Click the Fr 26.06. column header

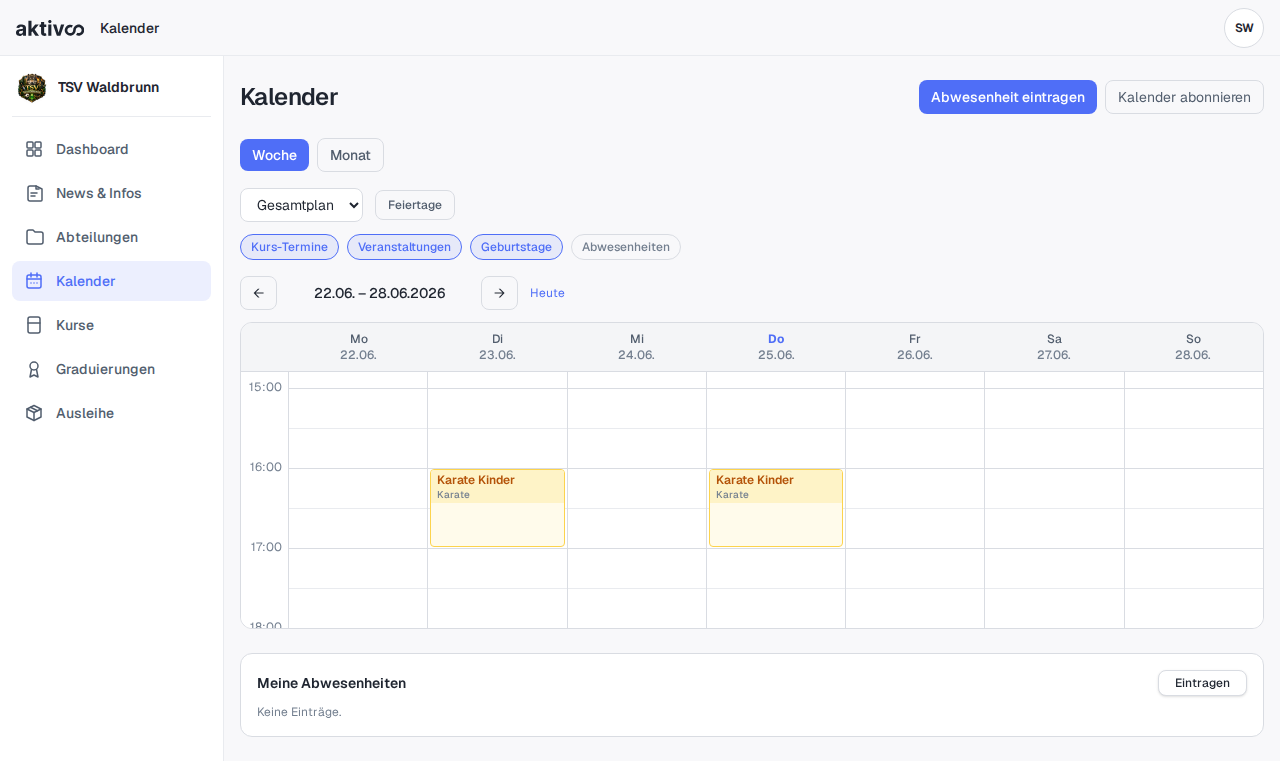tap(915, 347)
